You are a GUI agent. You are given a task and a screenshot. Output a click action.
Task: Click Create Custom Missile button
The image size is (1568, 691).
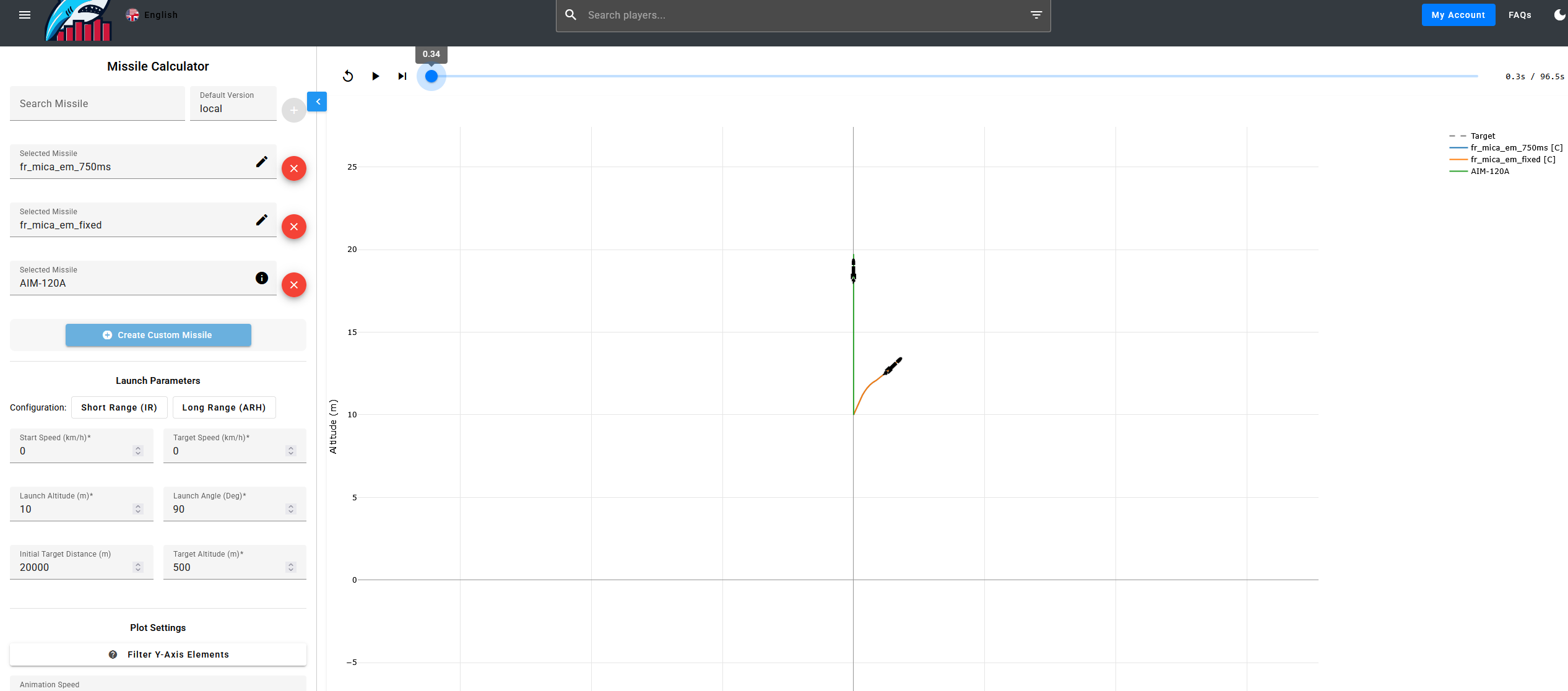158,335
